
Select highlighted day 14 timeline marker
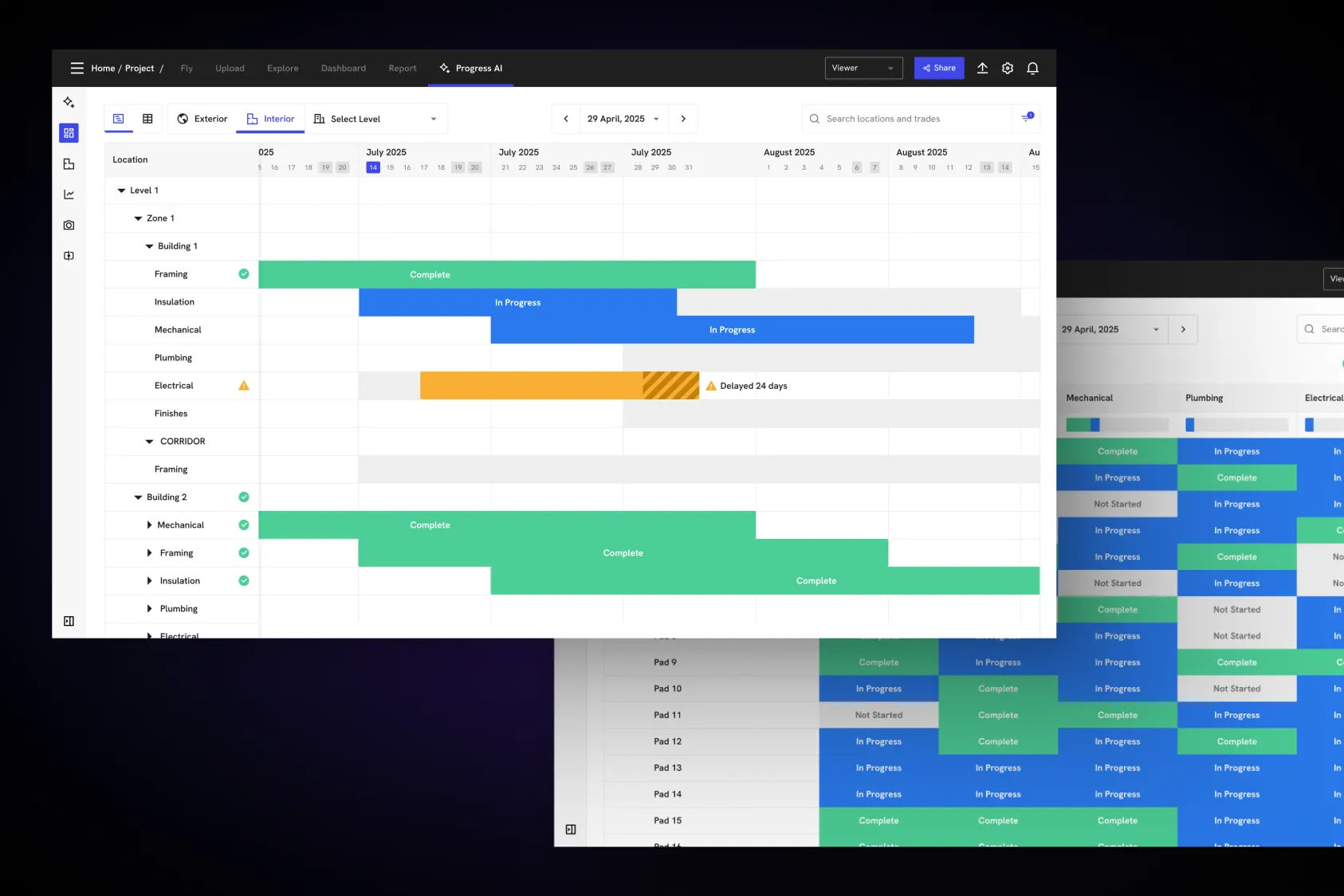[x=373, y=167]
